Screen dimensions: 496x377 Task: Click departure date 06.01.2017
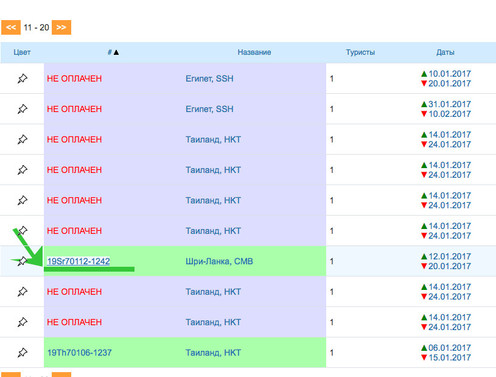(449, 348)
